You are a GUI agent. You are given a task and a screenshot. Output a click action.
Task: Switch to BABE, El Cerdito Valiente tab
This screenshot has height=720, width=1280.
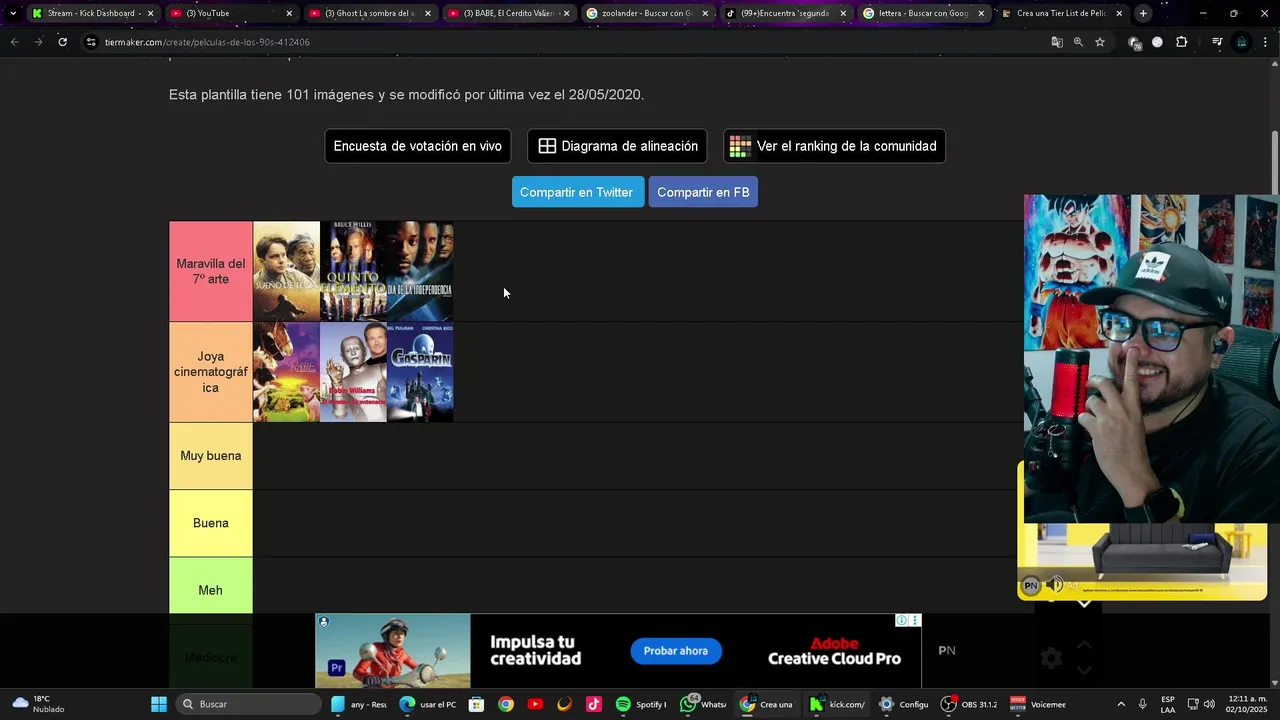[508, 13]
